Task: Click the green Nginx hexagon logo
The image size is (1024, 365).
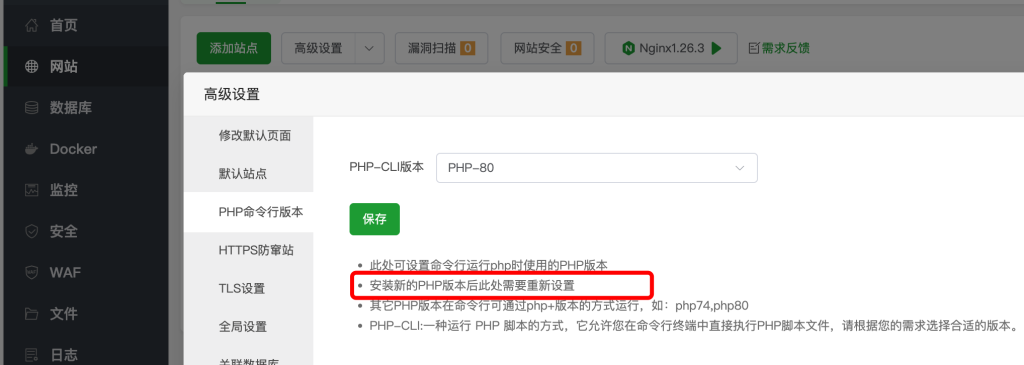Action: [628, 48]
